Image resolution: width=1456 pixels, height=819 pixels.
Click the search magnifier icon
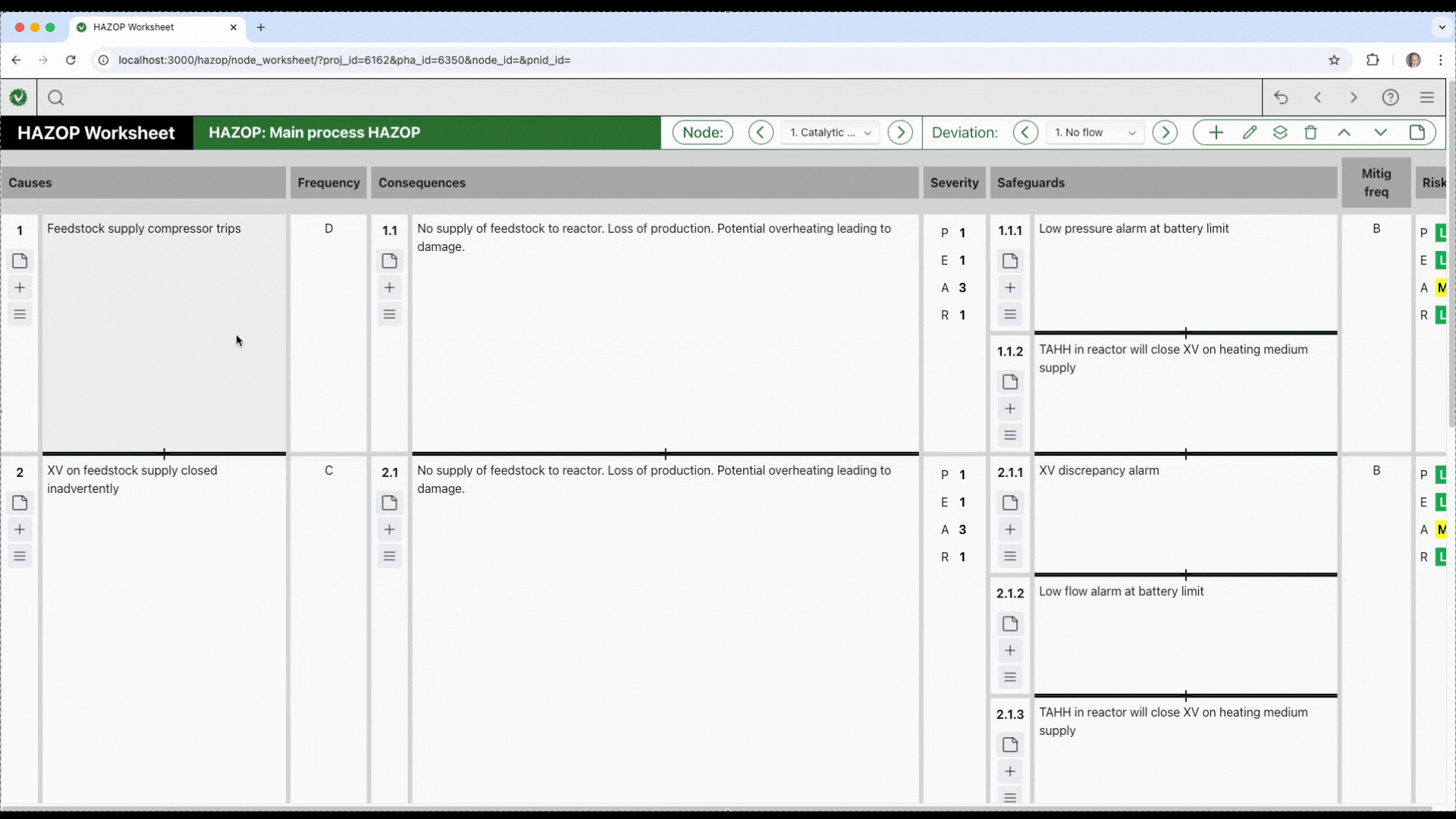(55, 98)
